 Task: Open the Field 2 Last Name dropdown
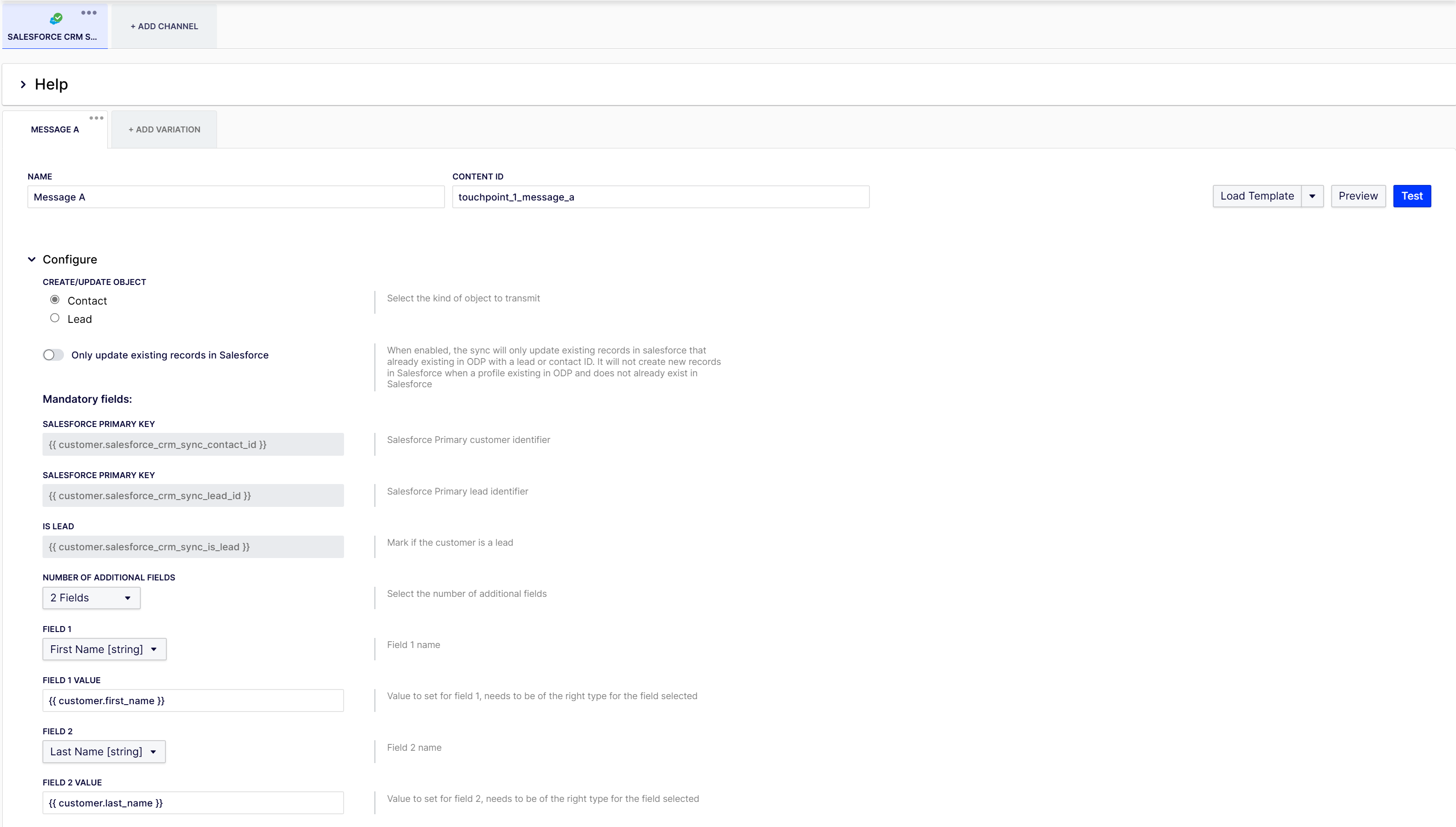pyautogui.click(x=104, y=752)
